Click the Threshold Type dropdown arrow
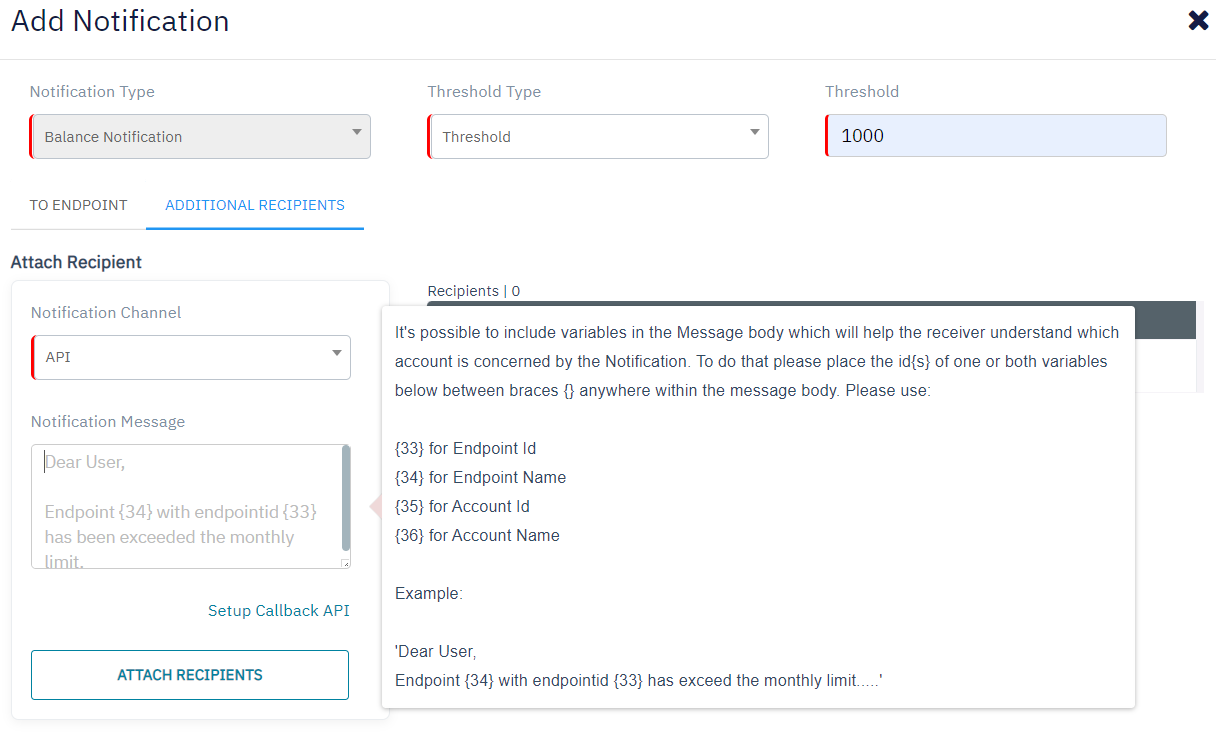The height and width of the screenshot is (751, 1216). click(754, 136)
